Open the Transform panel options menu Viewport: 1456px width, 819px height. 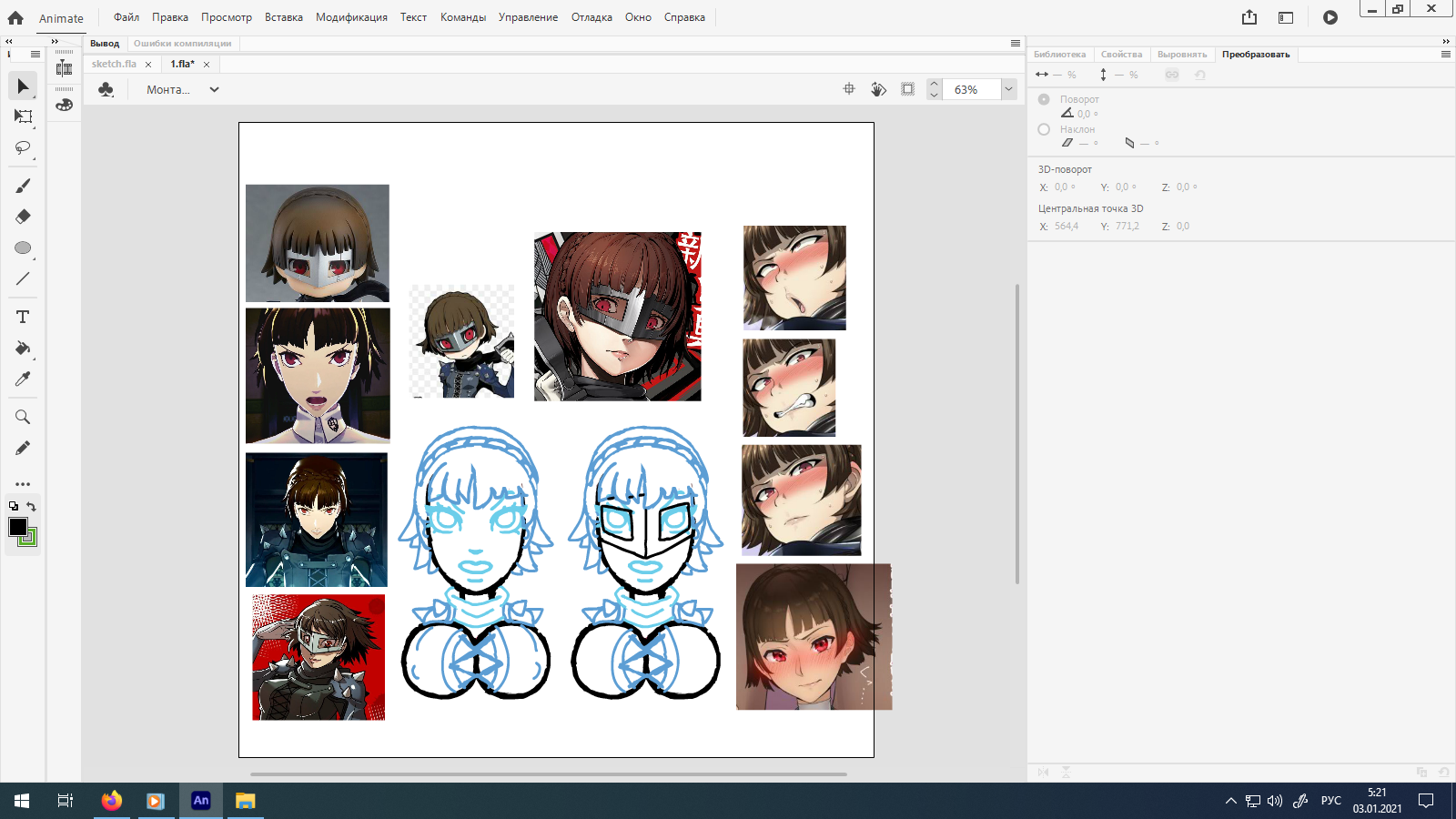tap(1446, 55)
